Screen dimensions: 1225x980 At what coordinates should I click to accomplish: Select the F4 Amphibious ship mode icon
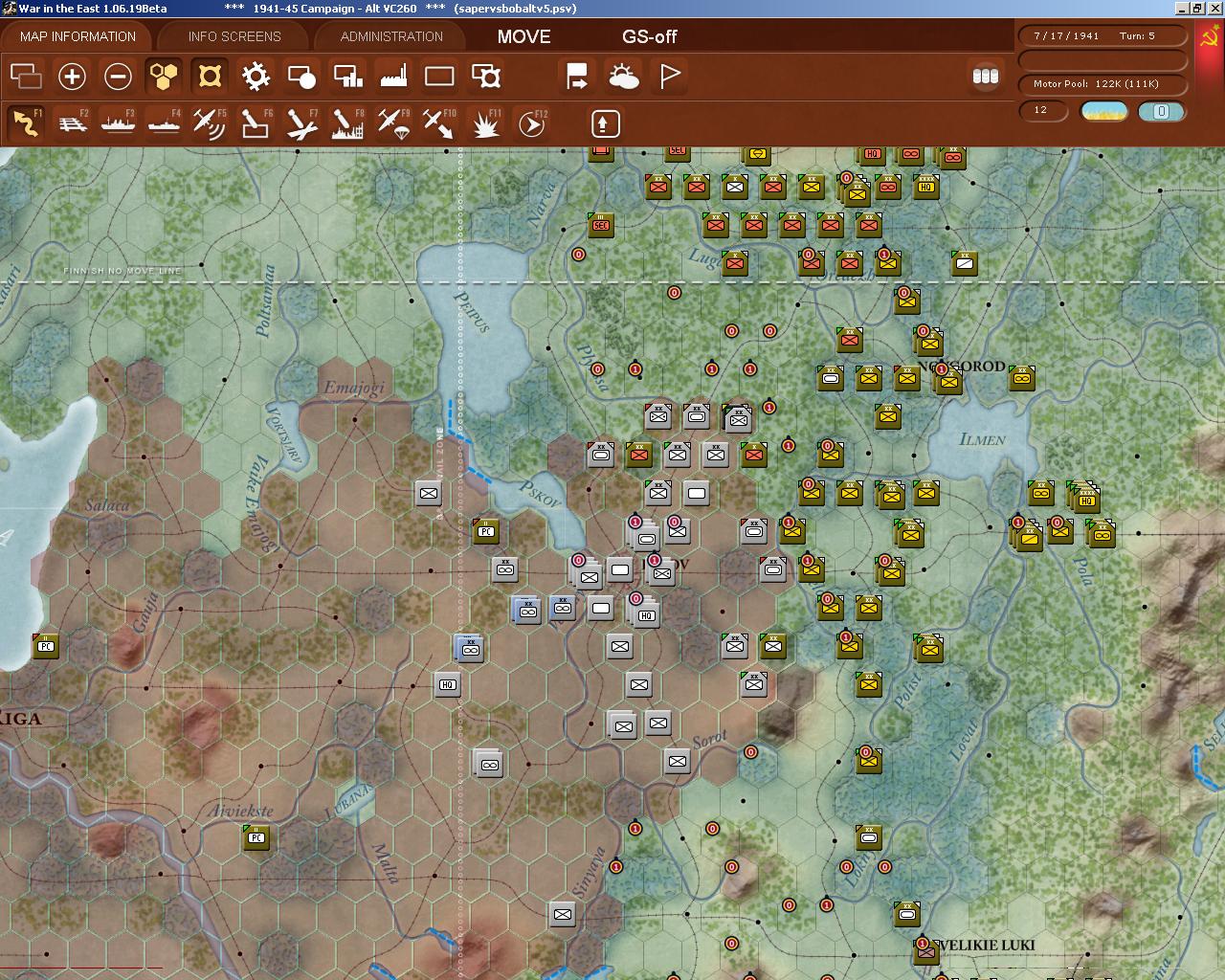click(165, 123)
